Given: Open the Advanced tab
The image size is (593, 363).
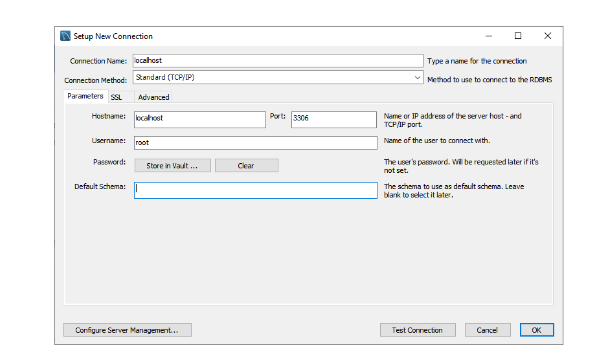Looking at the screenshot, I should (x=154, y=97).
